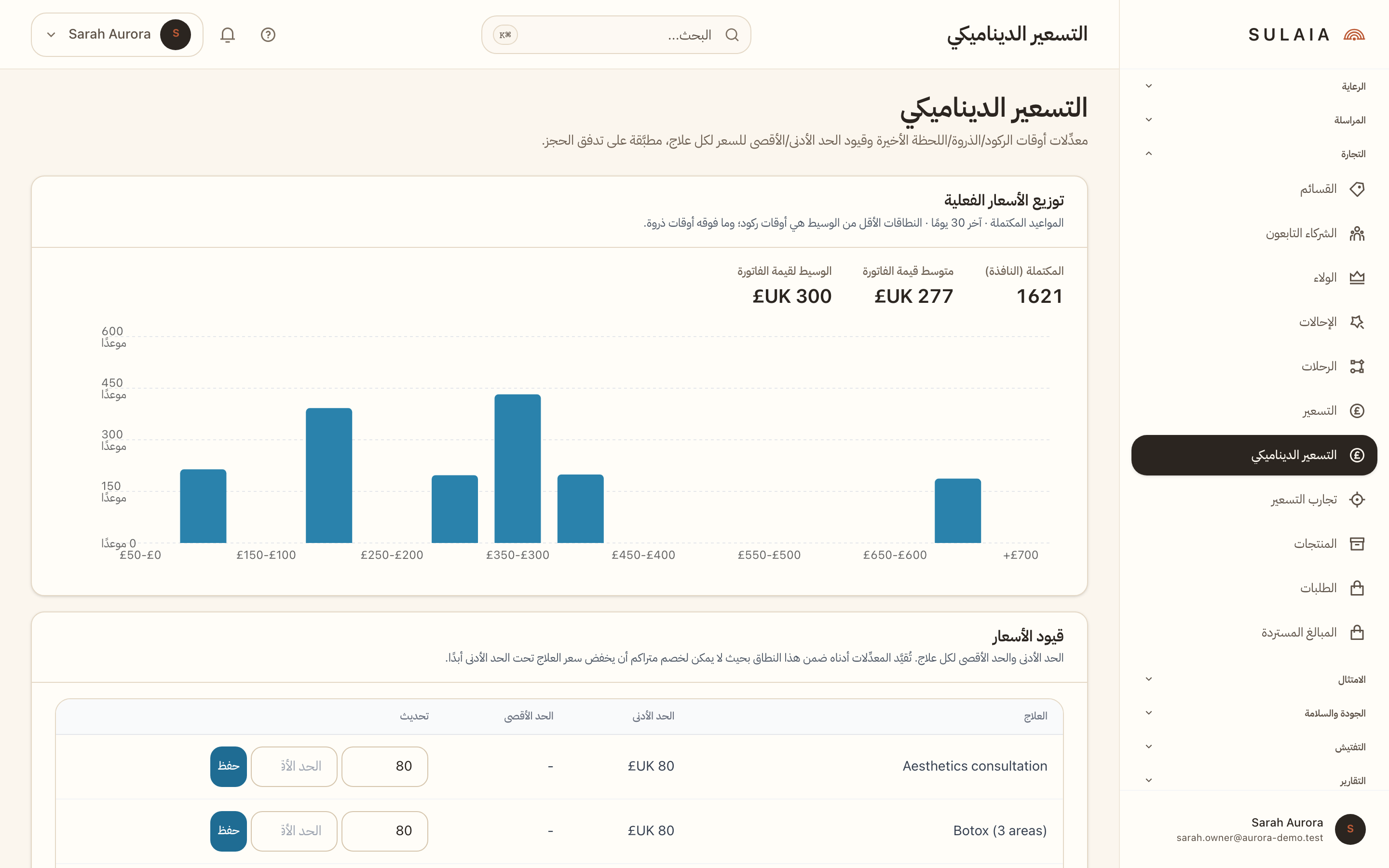The height and width of the screenshot is (868, 1389).
Task: Click the تجارب التسعير target icon
Action: (x=1357, y=500)
